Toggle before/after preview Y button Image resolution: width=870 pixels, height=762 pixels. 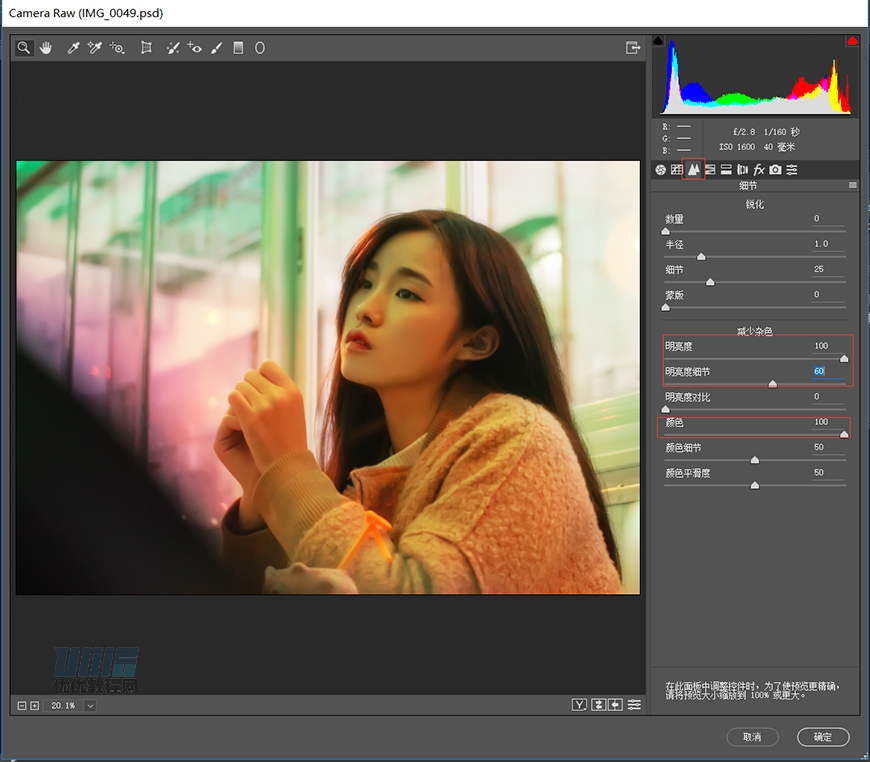(579, 705)
